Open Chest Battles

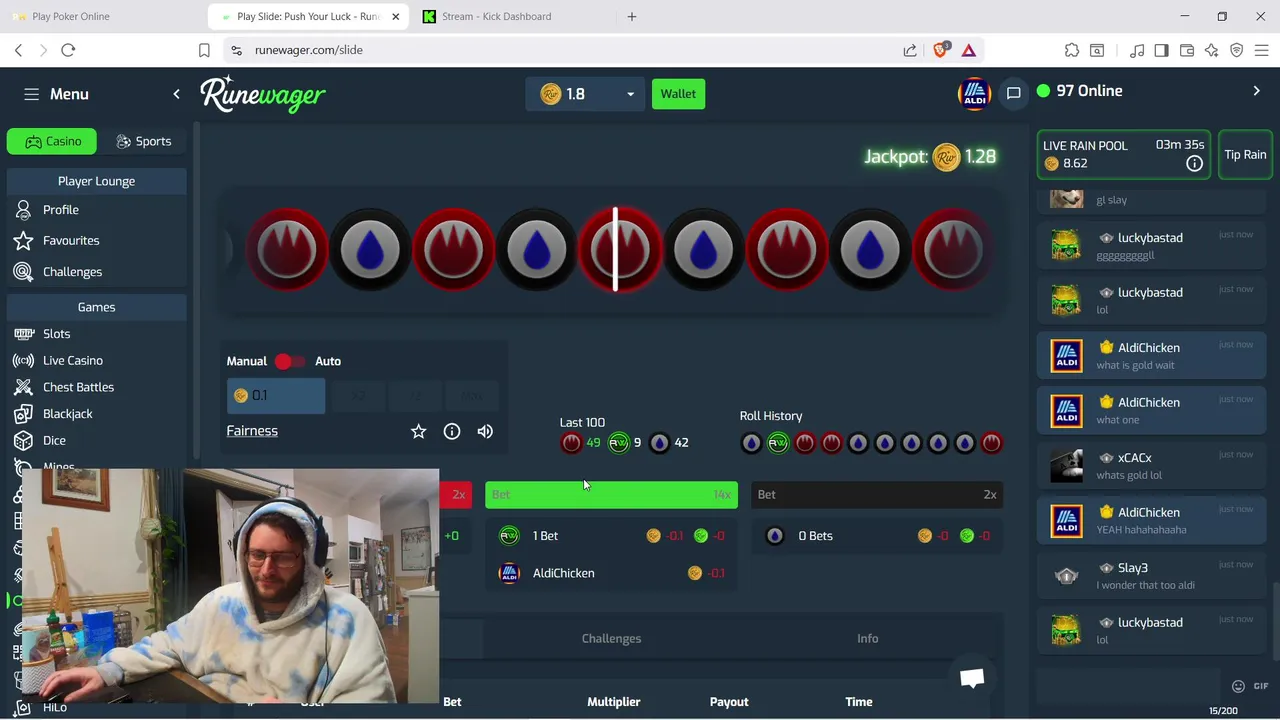78,387
